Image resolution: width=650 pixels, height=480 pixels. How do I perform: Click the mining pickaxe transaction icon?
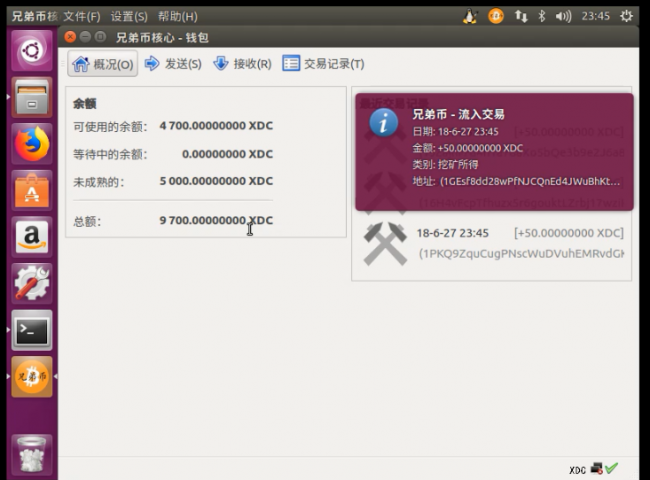(x=384, y=243)
